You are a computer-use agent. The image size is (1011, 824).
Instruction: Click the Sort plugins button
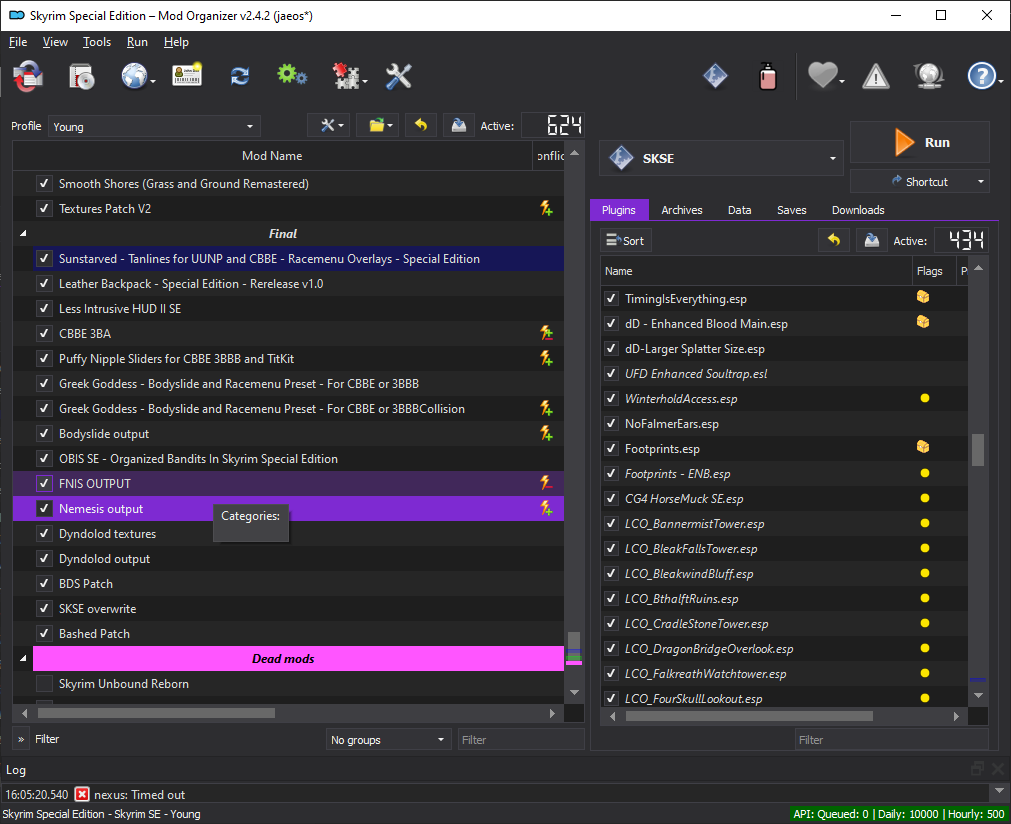click(625, 240)
